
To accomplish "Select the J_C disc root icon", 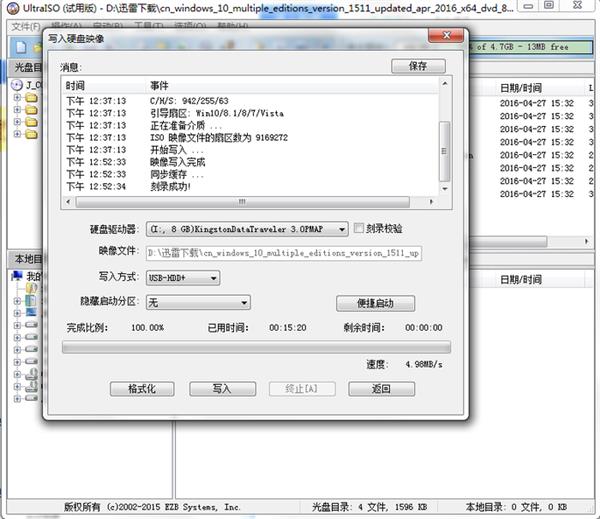I will [x=17, y=85].
